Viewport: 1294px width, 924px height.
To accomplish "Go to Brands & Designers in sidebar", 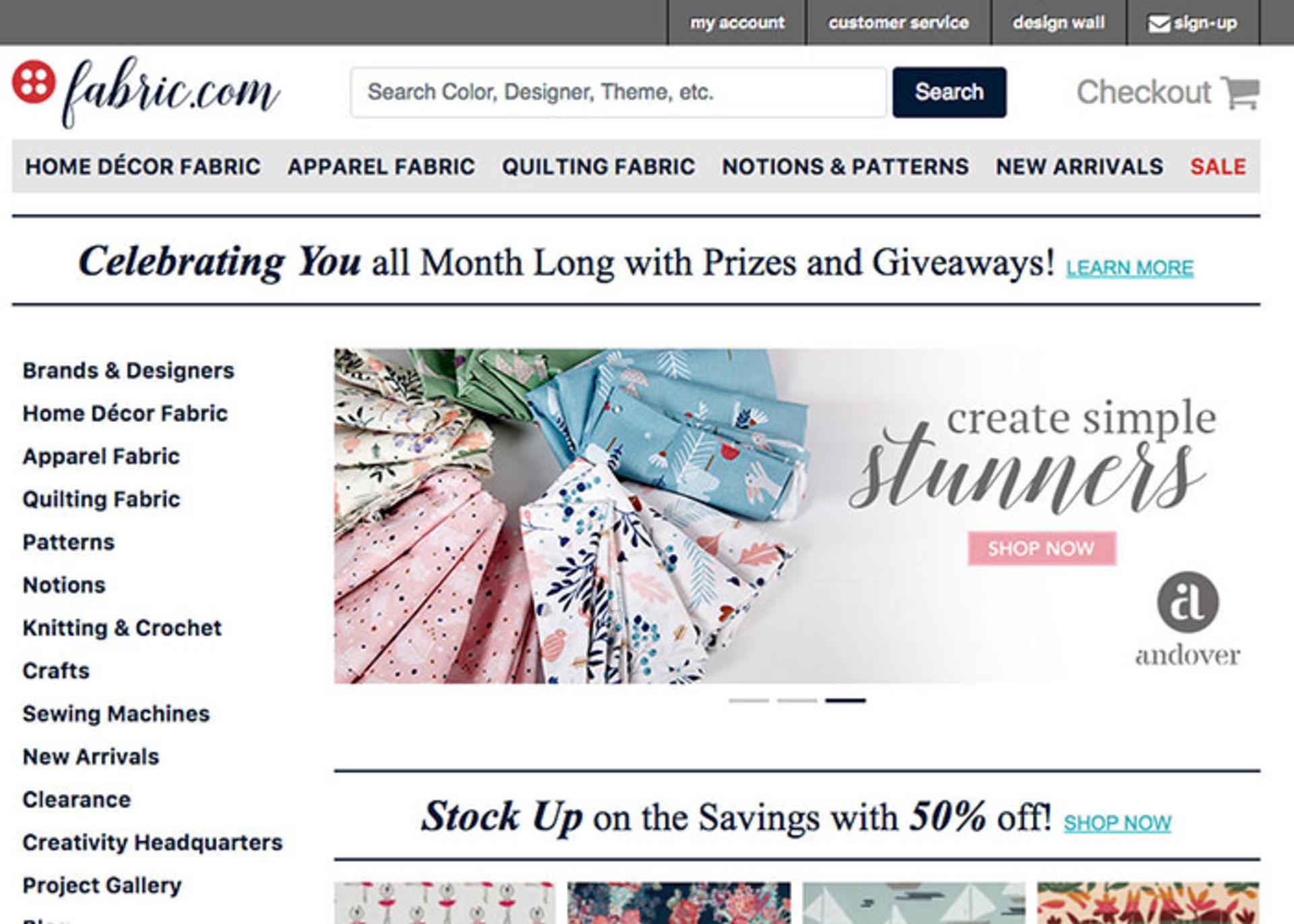I will click(129, 371).
